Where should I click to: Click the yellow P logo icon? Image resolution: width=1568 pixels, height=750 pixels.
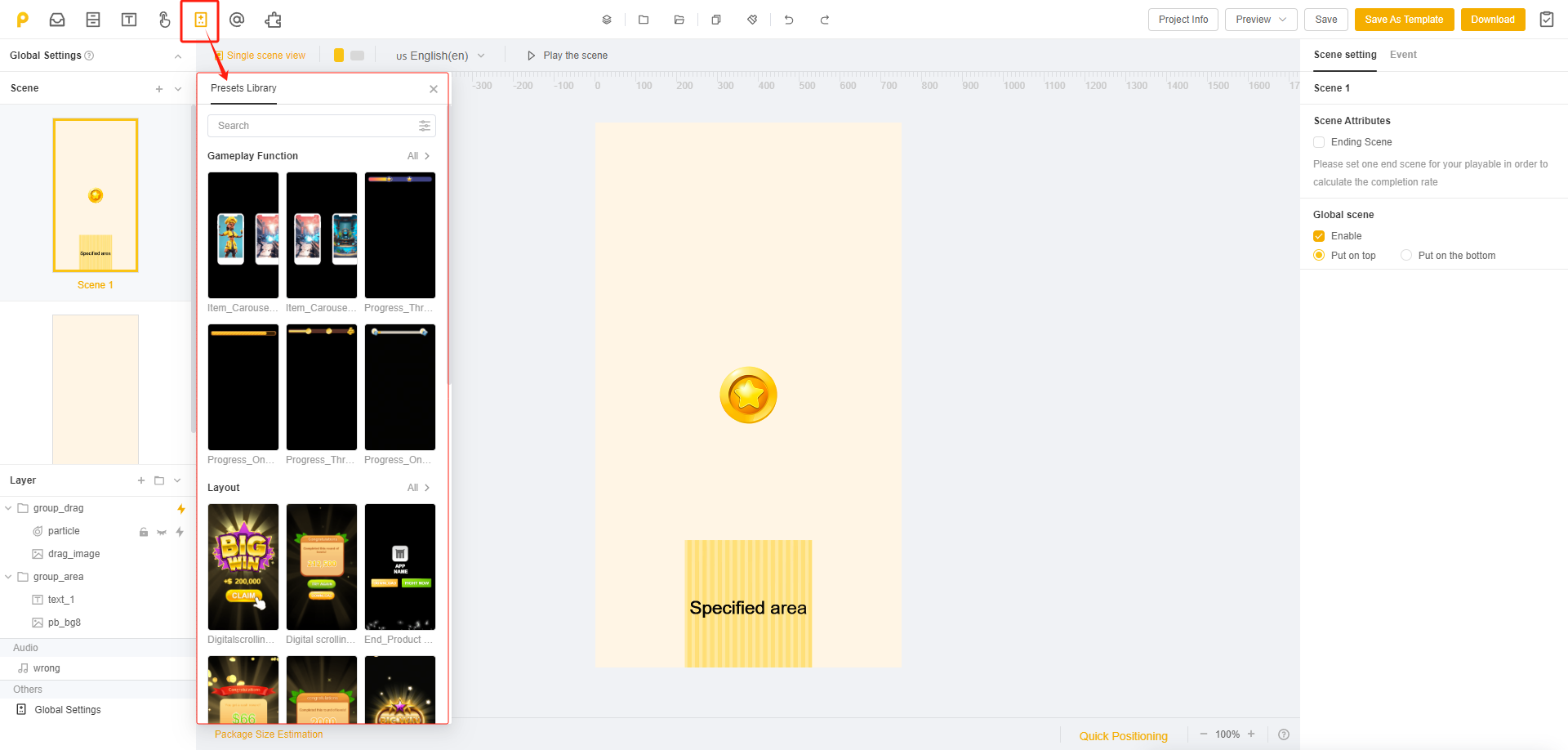coord(23,20)
